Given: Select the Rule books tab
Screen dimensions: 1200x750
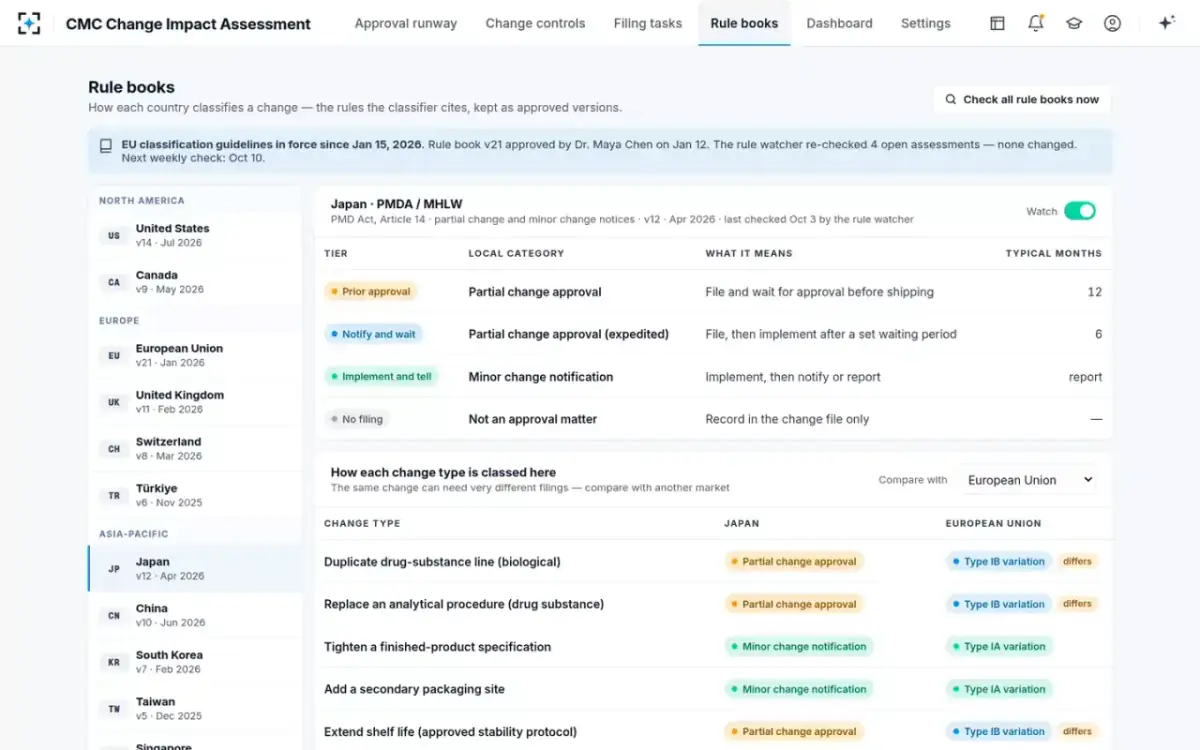Looking at the screenshot, I should tap(744, 23).
